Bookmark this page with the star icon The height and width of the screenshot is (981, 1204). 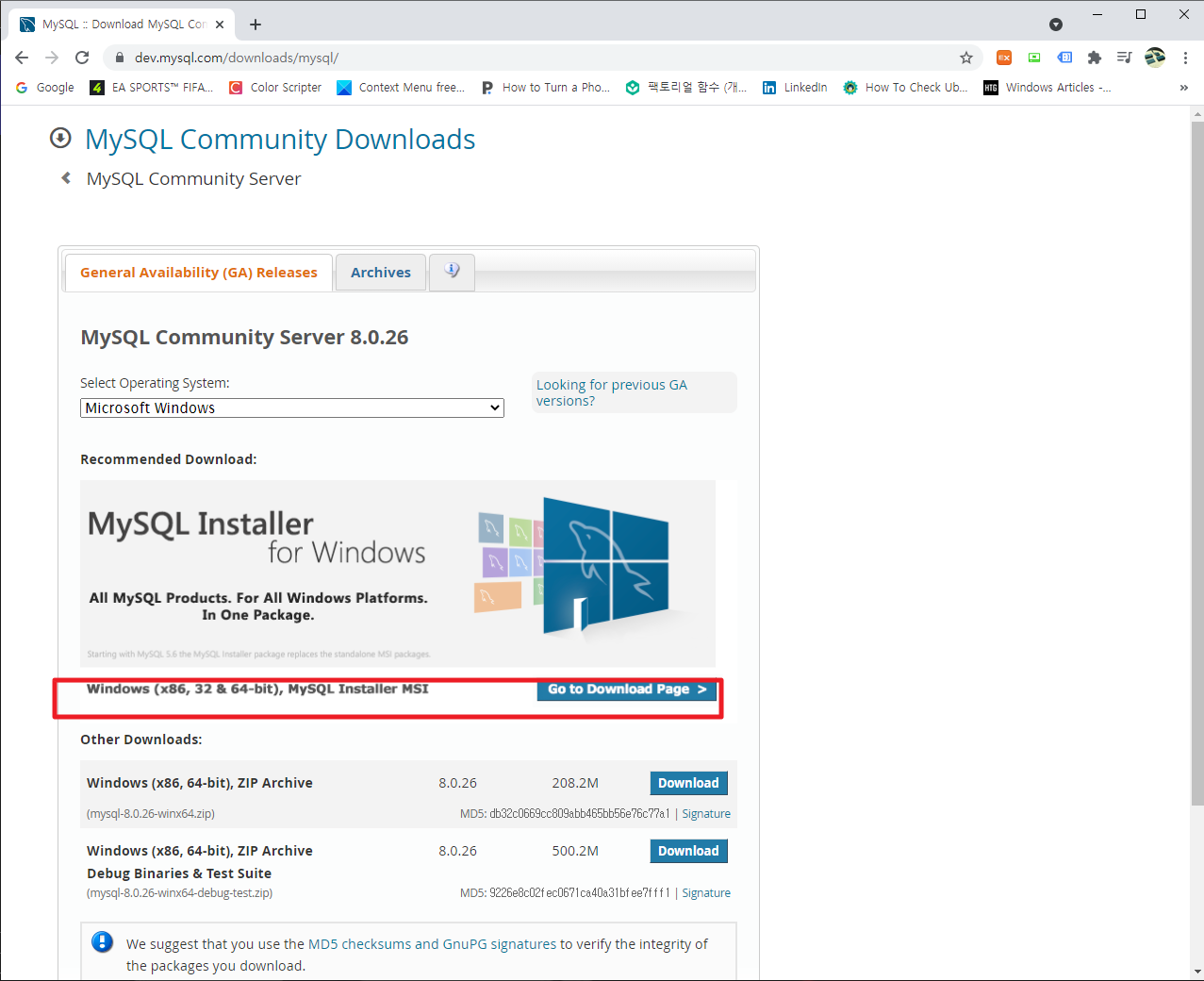pos(966,58)
